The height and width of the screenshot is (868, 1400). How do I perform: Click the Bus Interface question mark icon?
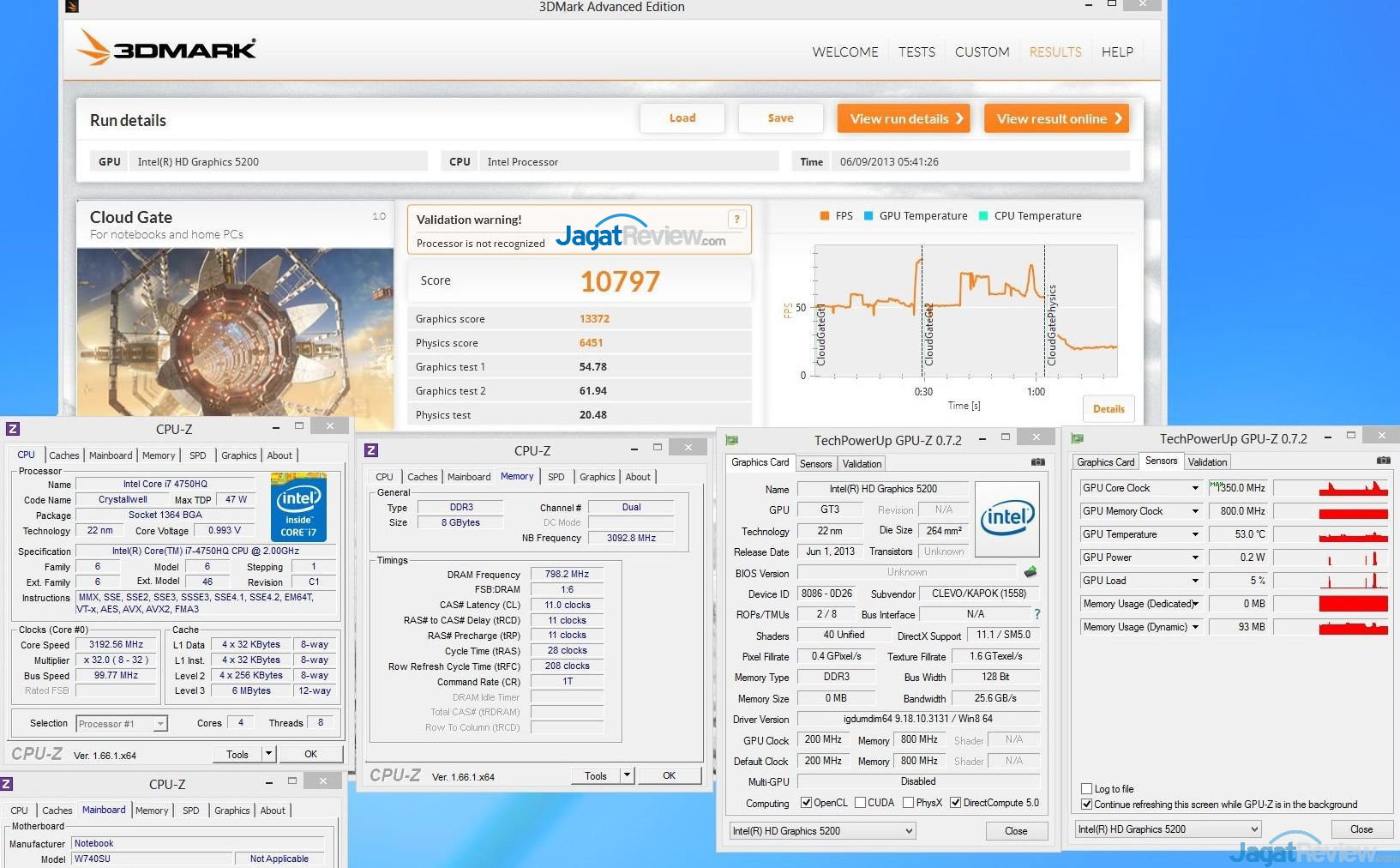click(x=1036, y=614)
